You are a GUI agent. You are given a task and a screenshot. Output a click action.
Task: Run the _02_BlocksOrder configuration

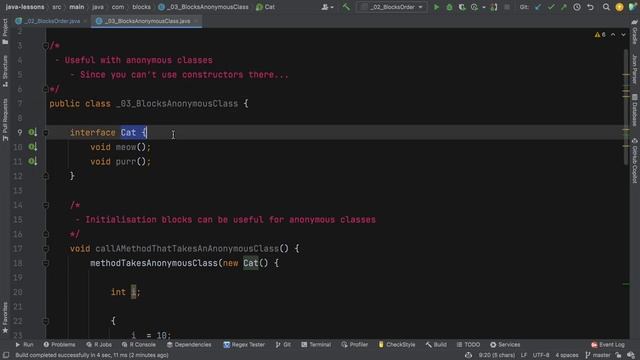tap(436, 7)
